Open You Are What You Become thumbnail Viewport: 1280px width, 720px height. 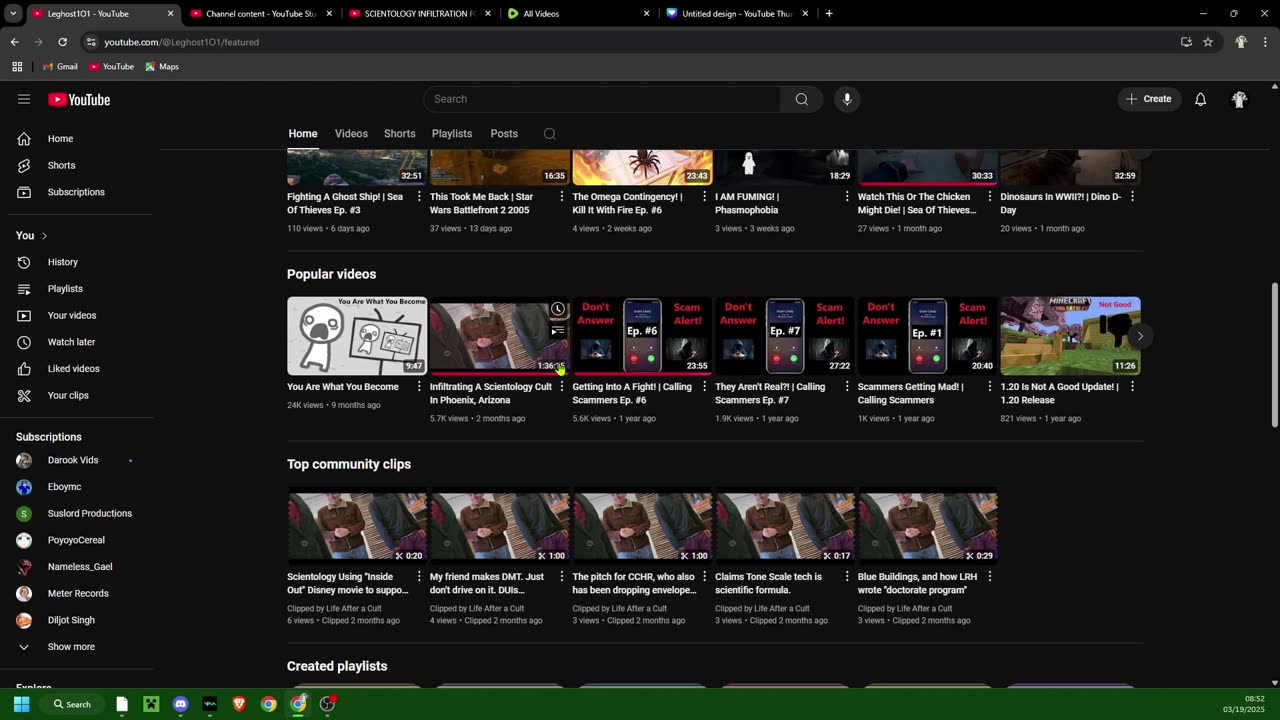coord(357,336)
